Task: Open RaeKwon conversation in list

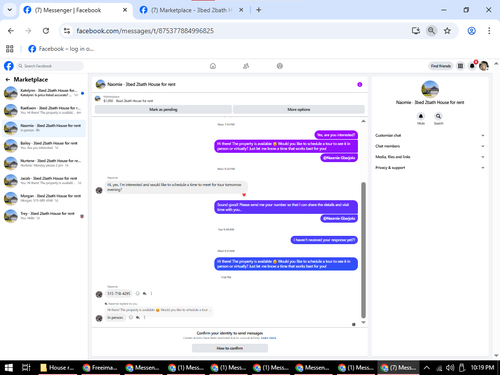Action: (x=44, y=110)
